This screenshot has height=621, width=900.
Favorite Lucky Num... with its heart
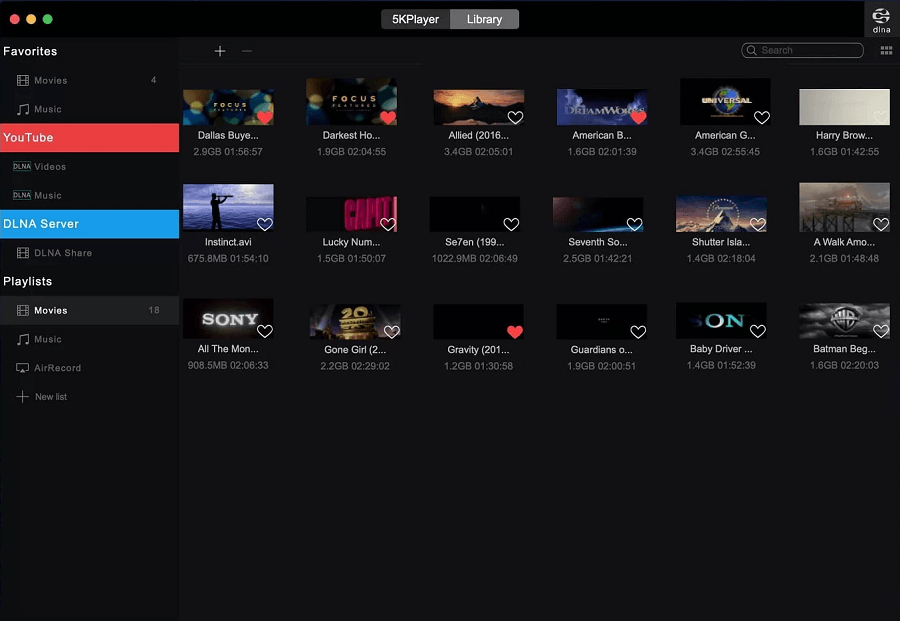(x=388, y=224)
